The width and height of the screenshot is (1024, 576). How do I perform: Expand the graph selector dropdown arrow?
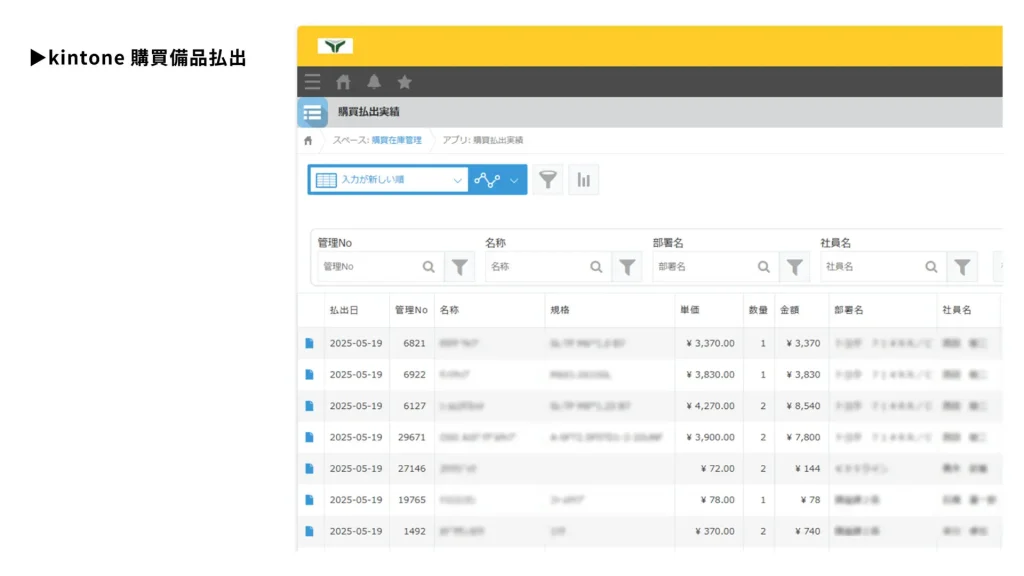tap(514, 181)
